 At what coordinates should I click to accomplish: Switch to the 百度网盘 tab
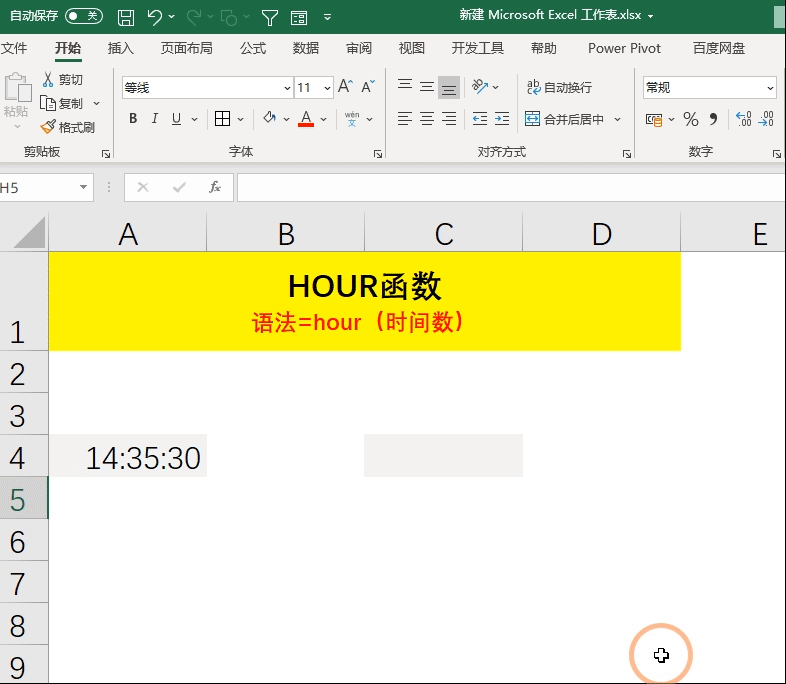(x=719, y=48)
